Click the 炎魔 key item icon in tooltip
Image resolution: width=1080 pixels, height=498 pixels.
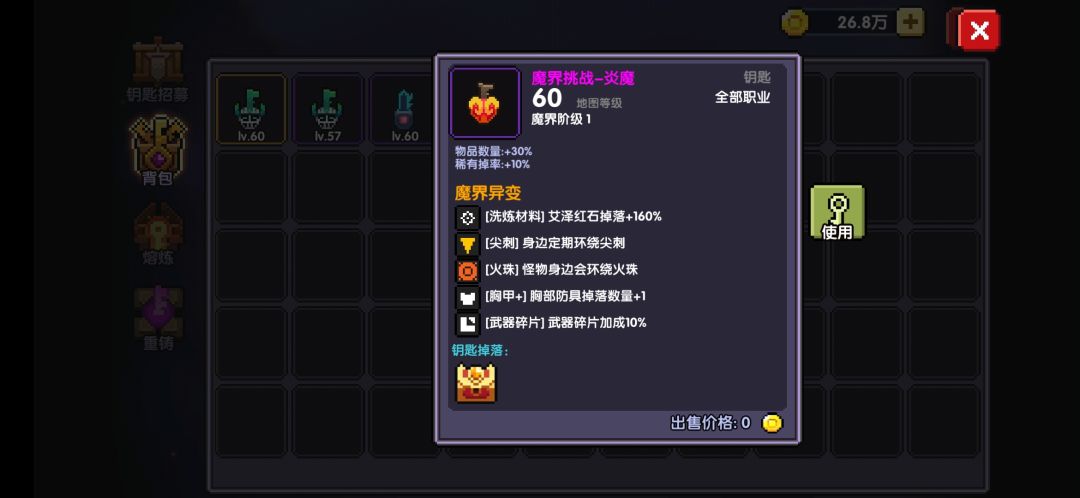click(485, 103)
